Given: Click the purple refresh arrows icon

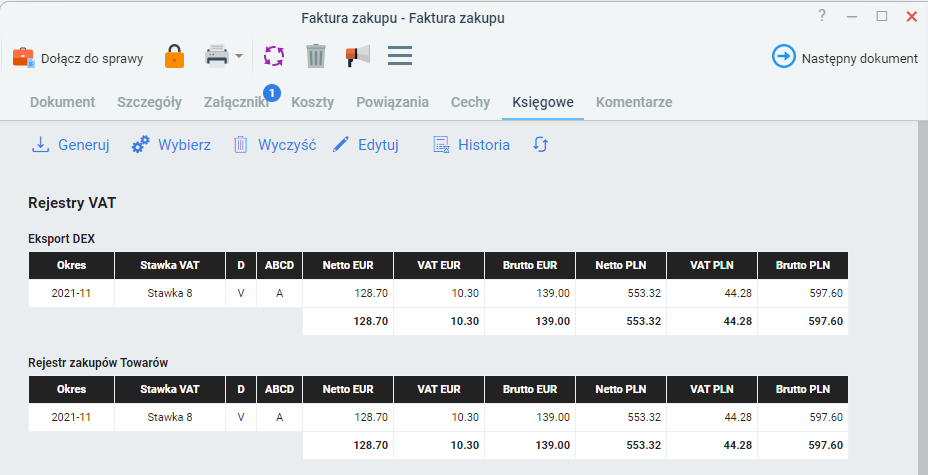Looking at the screenshot, I should [274, 56].
